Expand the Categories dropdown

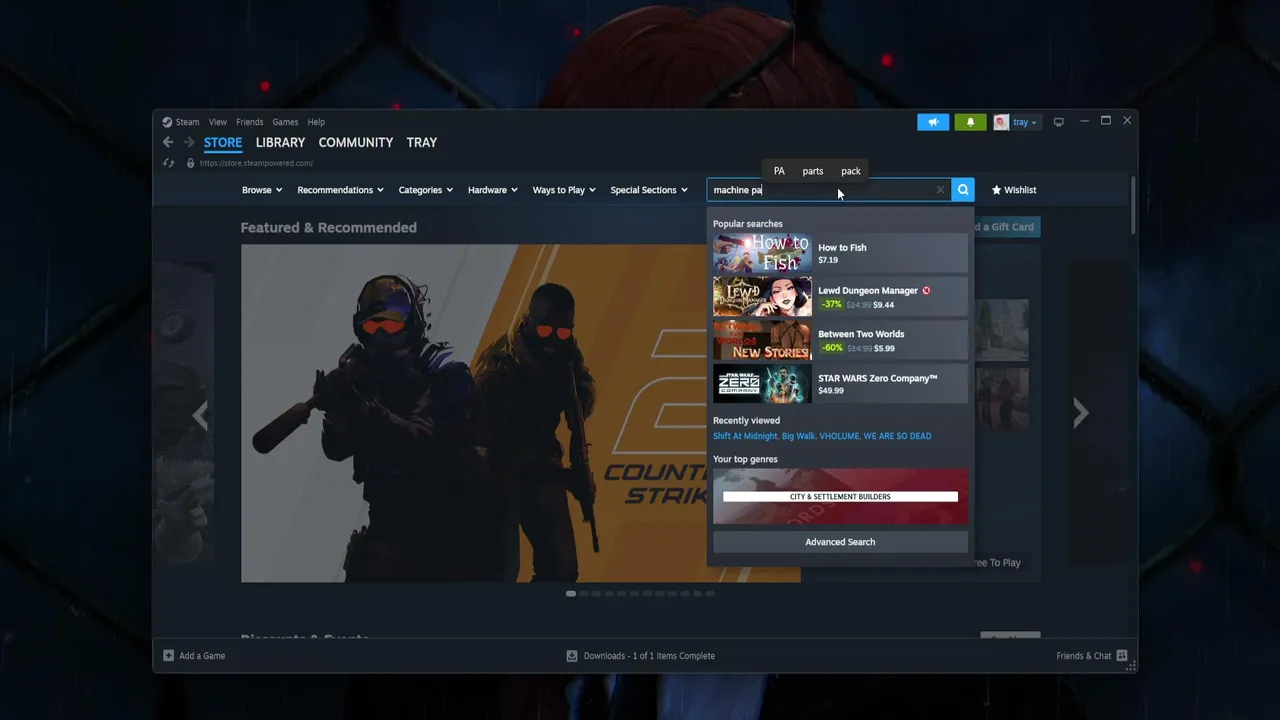point(426,190)
